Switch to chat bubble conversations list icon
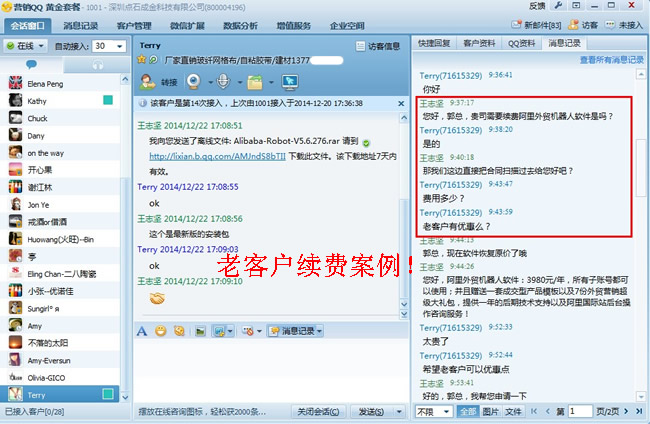The image size is (650, 424). pos(32,64)
